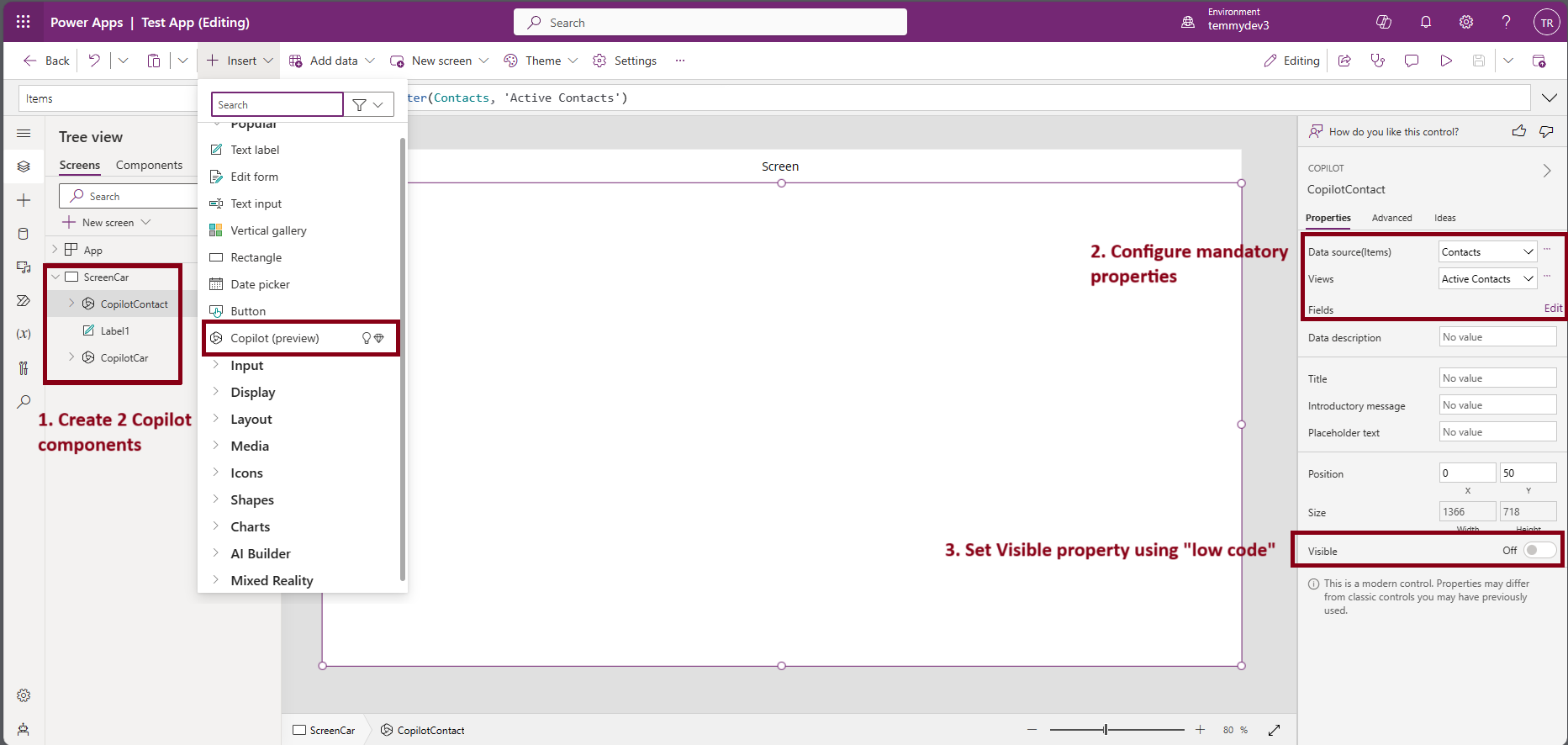The width and height of the screenshot is (1568, 745).
Task: Select Label1 in the tree view
Action: (114, 330)
